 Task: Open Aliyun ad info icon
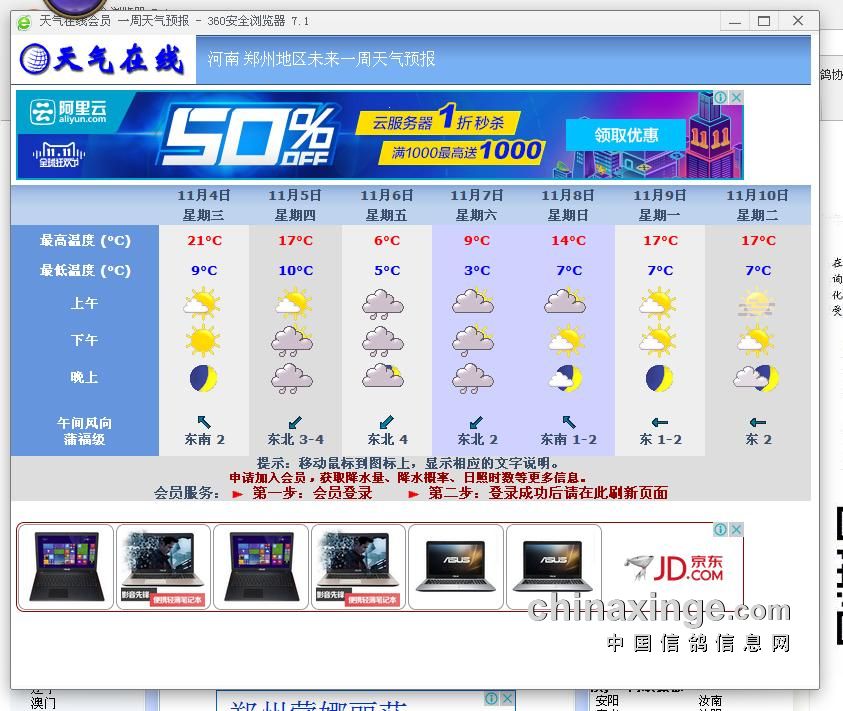720,97
